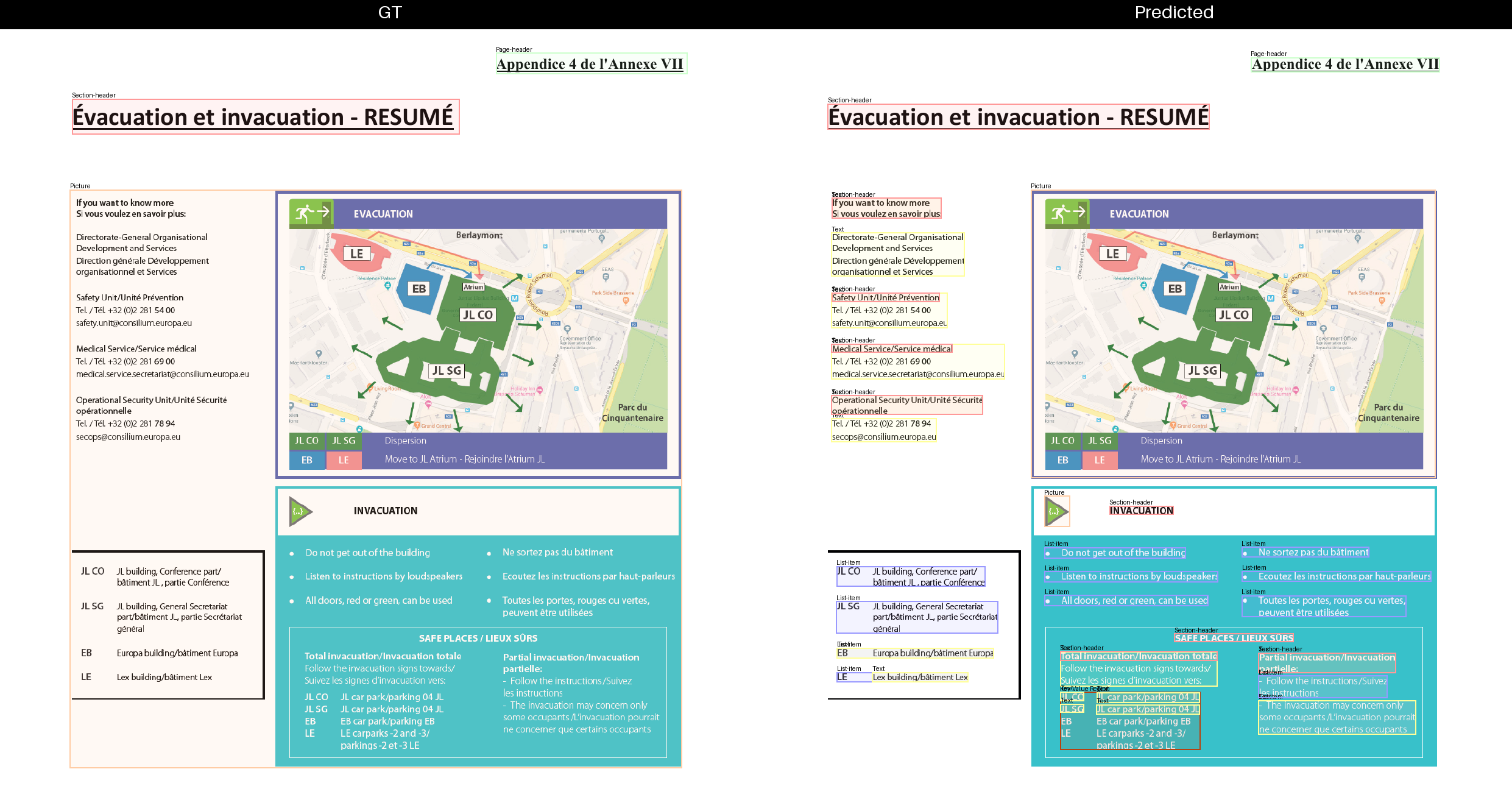
Task: Click safety.unit@consilium.europa.eu in GT panel
Action: point(134,323)
